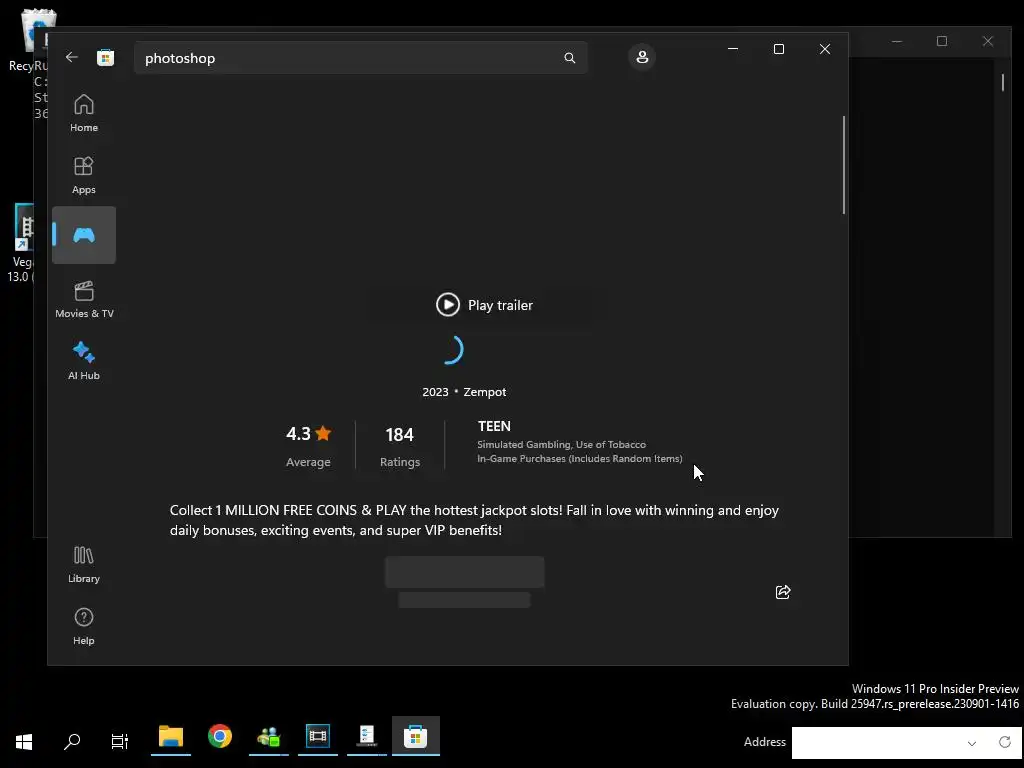Open the AI Hub section

pyautogui.click(x=84, y=361)
